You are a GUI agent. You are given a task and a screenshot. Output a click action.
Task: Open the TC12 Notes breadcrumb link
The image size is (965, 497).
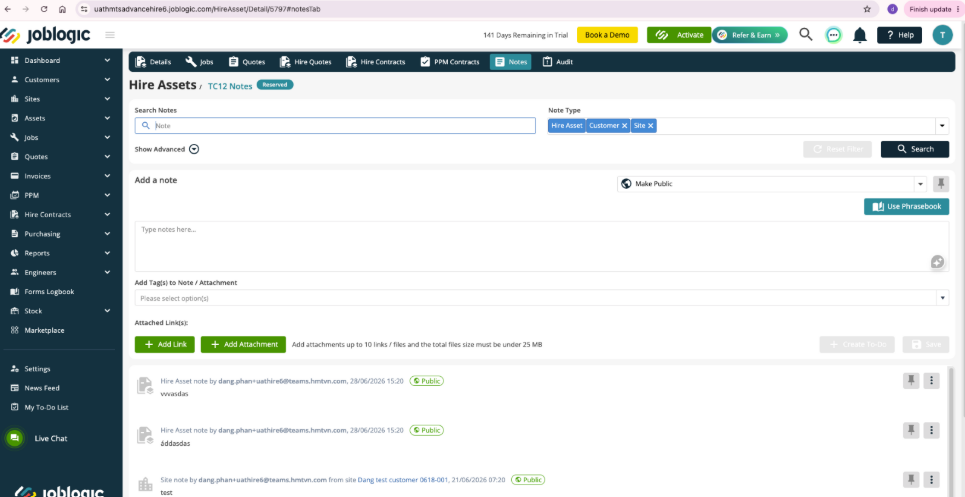(230, 87)
